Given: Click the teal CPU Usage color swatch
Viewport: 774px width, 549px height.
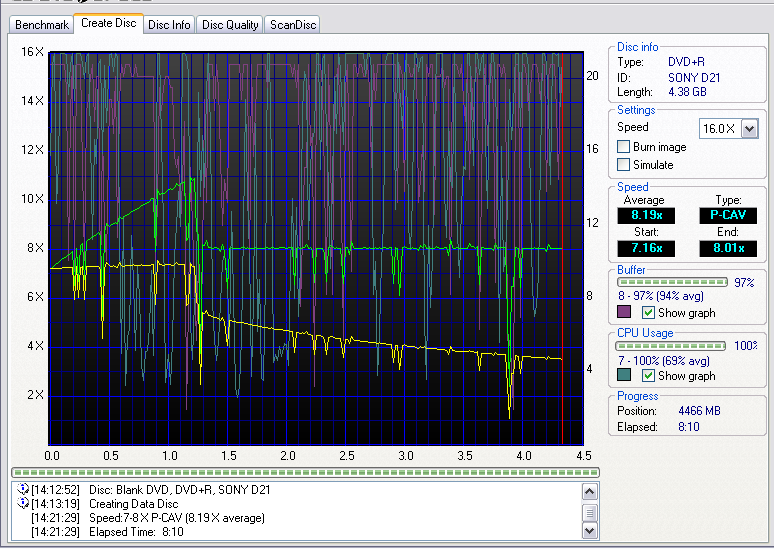Looking at the screenshot, I should pyautogui.click(x=624, y=375).
